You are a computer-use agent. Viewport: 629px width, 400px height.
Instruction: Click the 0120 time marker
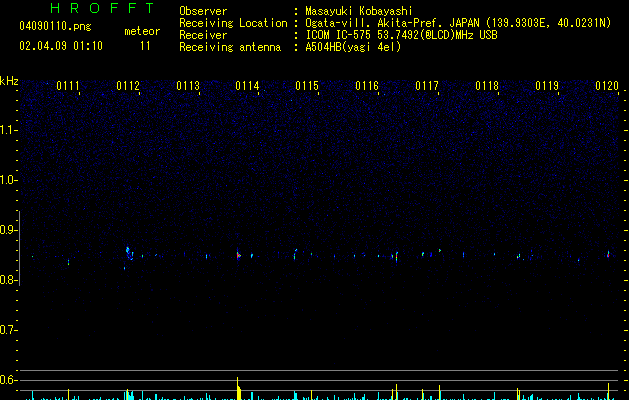coord(607,86)
